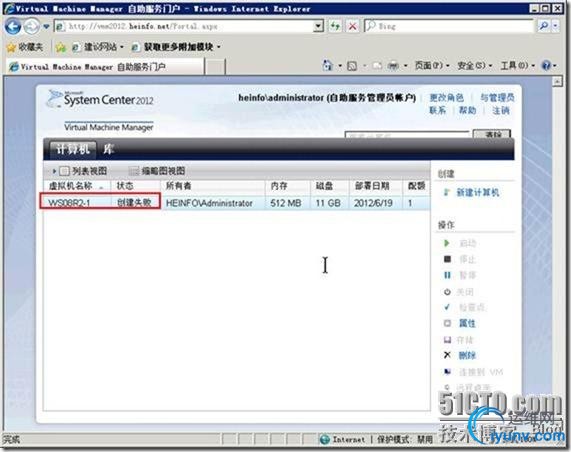Click the page scrollbar up arrow
Image resolution: width=571 pixels, height=452 pixels.
[x=557, y=82]
